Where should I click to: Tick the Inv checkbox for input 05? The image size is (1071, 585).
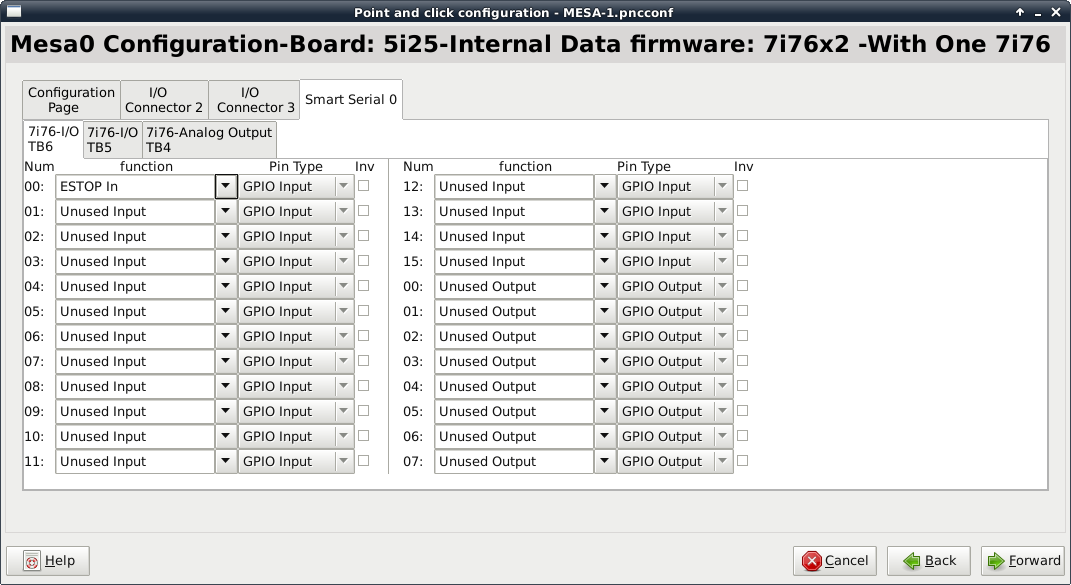(363, 311)
